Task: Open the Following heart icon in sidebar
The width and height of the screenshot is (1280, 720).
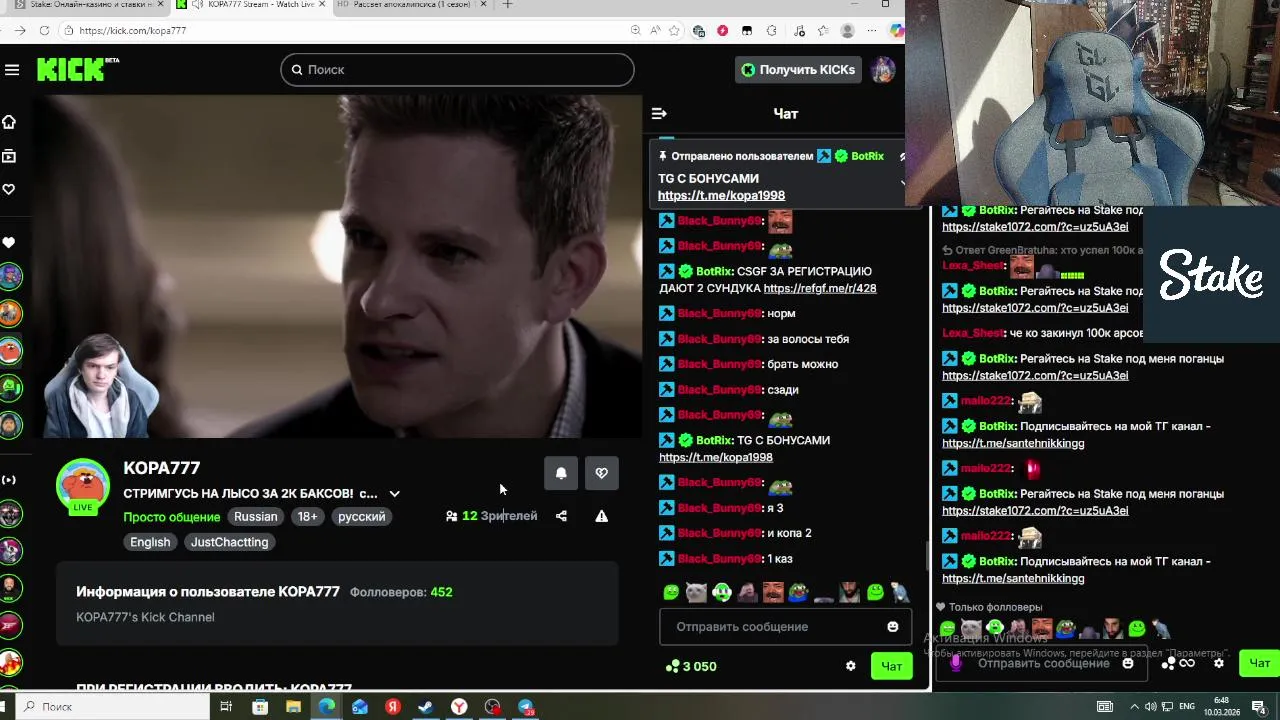Action: click(x=9, y=189)
